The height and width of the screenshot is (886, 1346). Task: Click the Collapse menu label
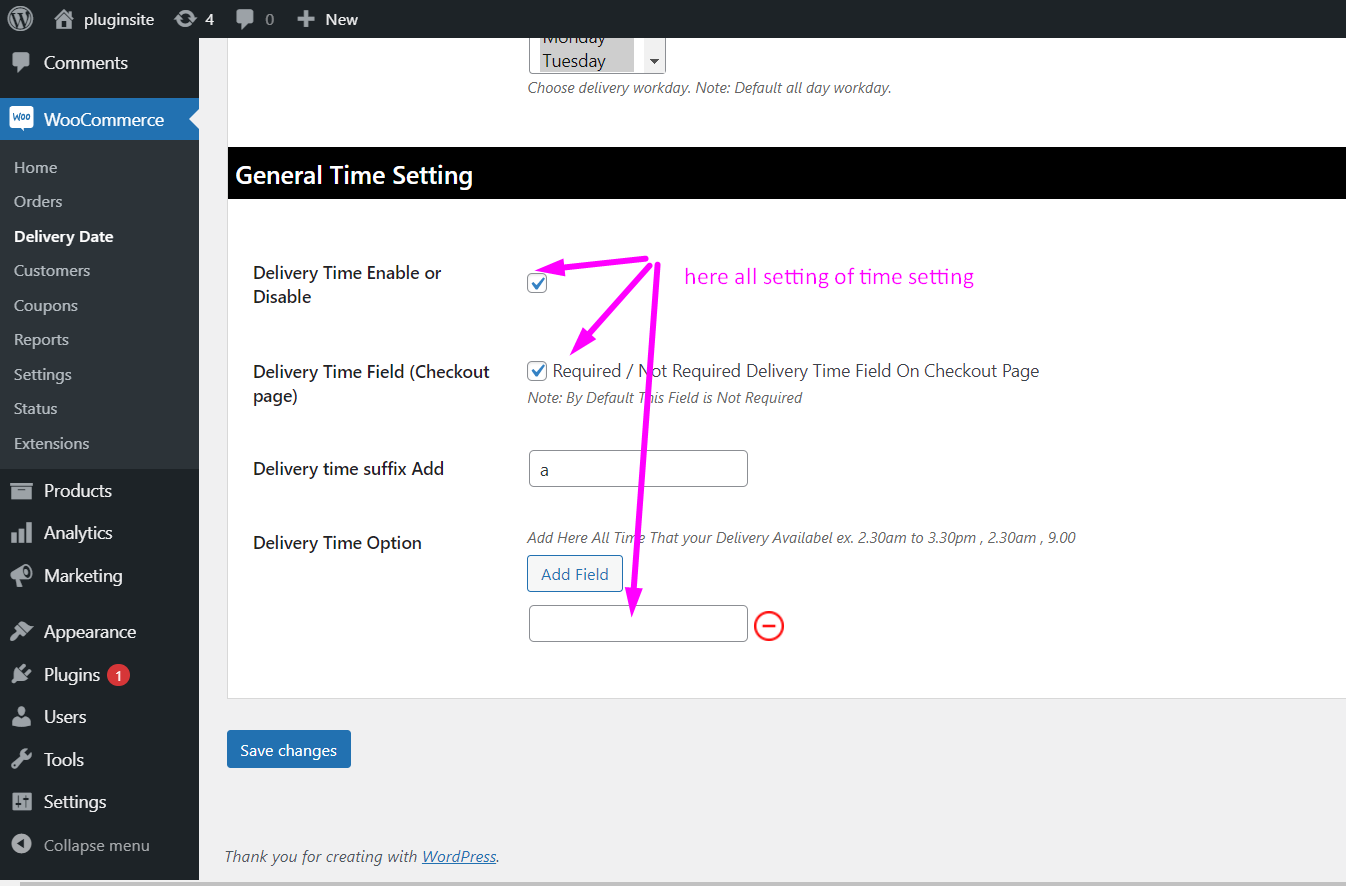pyautogui.click(x=97, y=845)
